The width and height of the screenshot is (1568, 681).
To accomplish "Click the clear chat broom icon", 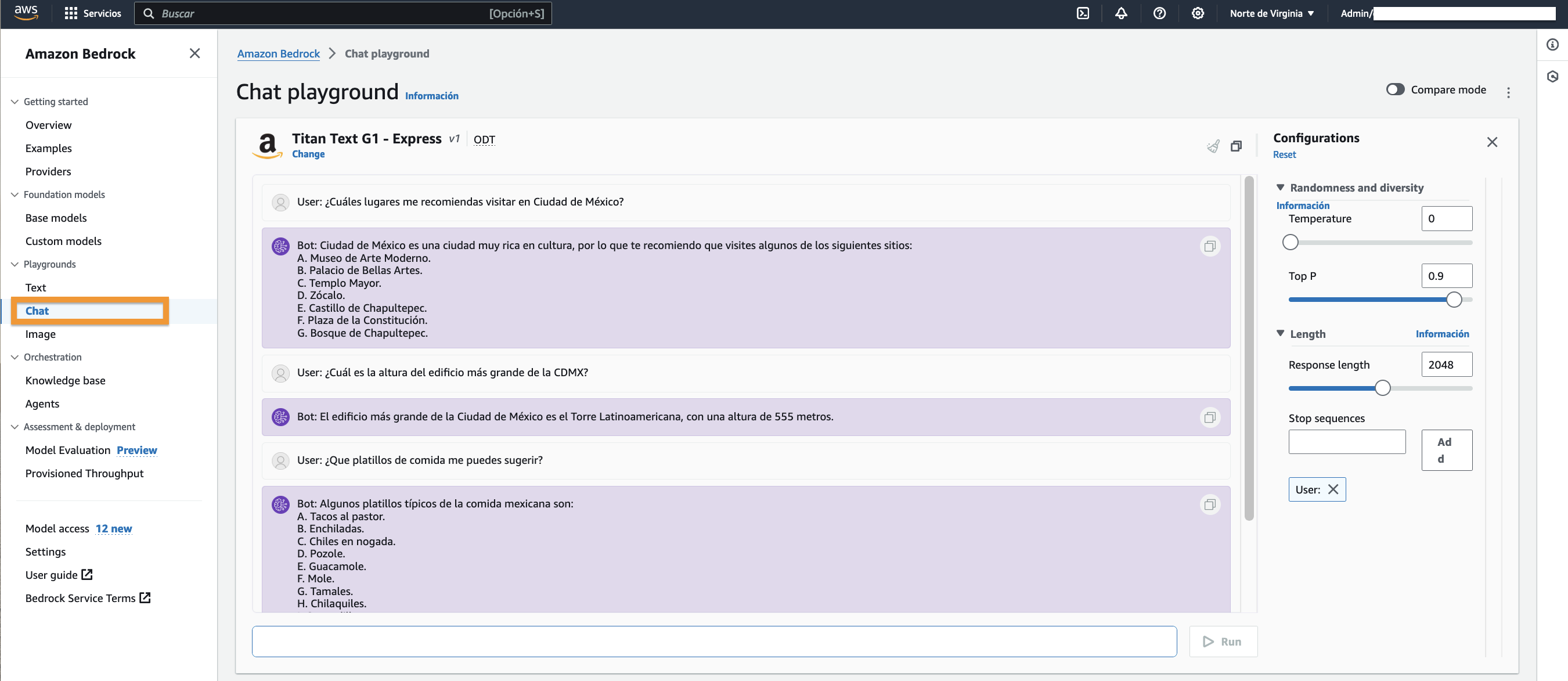I will click(1213, 146).
